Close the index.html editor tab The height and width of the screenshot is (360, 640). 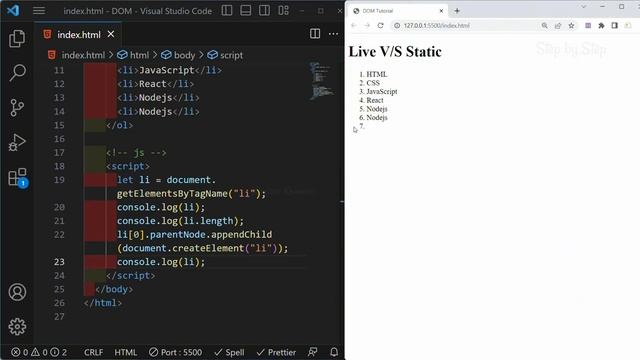click(x=111, y=34)
